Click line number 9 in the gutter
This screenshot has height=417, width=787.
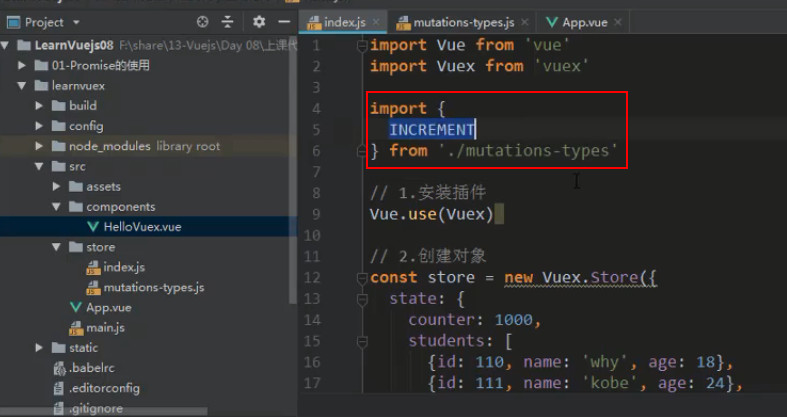tap(316, 214)
